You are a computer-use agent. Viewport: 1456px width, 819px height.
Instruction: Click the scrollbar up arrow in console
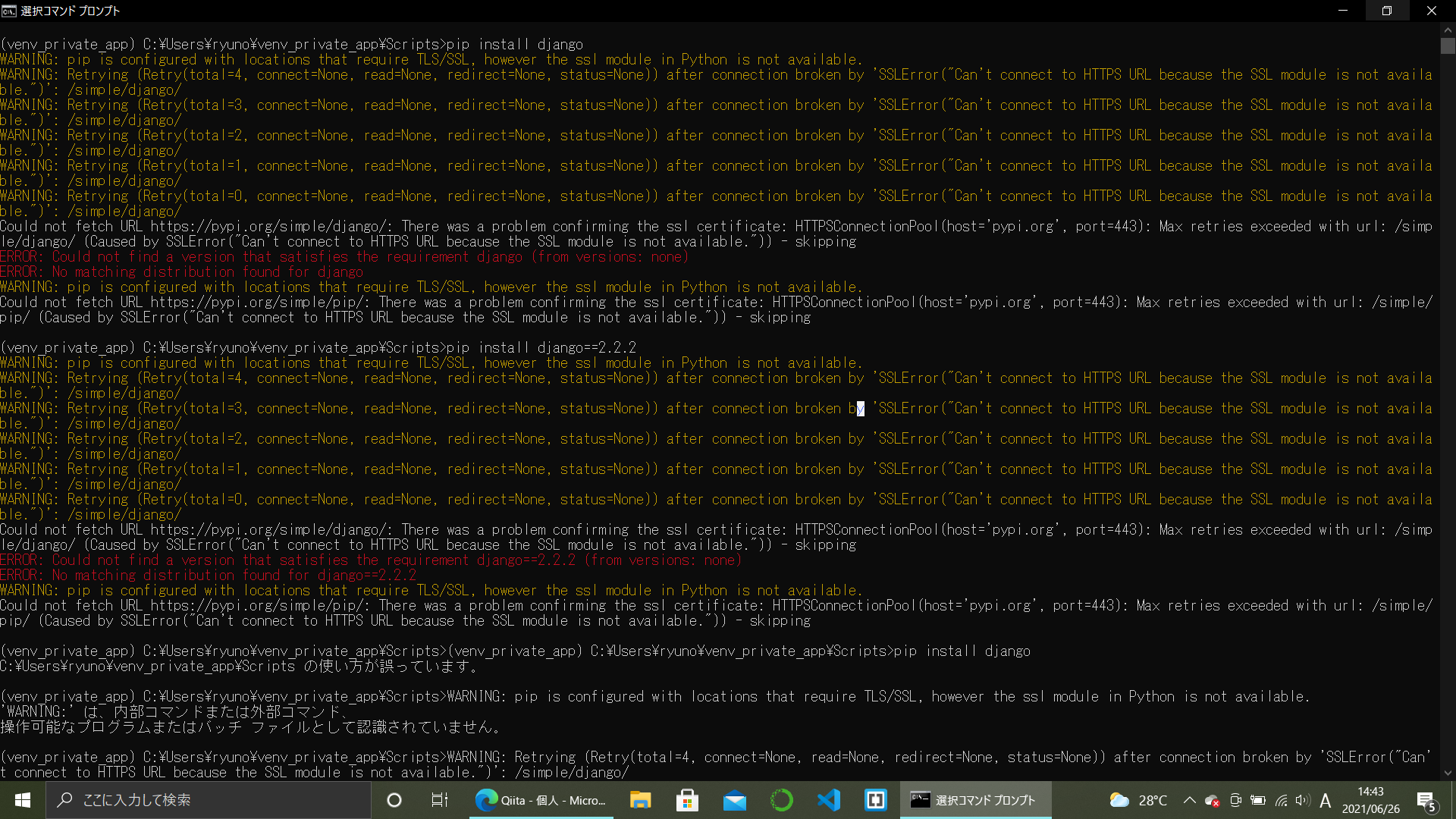[x=1448, y=30]
